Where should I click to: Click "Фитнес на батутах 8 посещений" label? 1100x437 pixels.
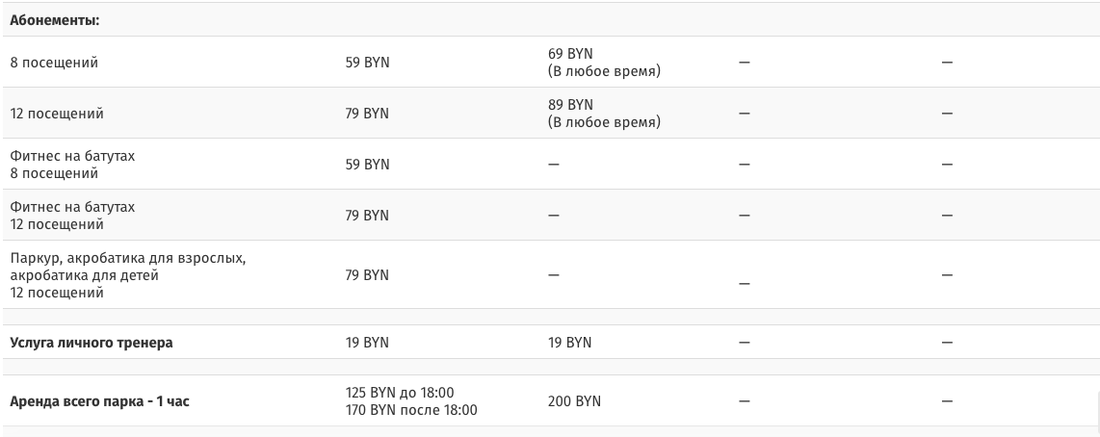72,164
